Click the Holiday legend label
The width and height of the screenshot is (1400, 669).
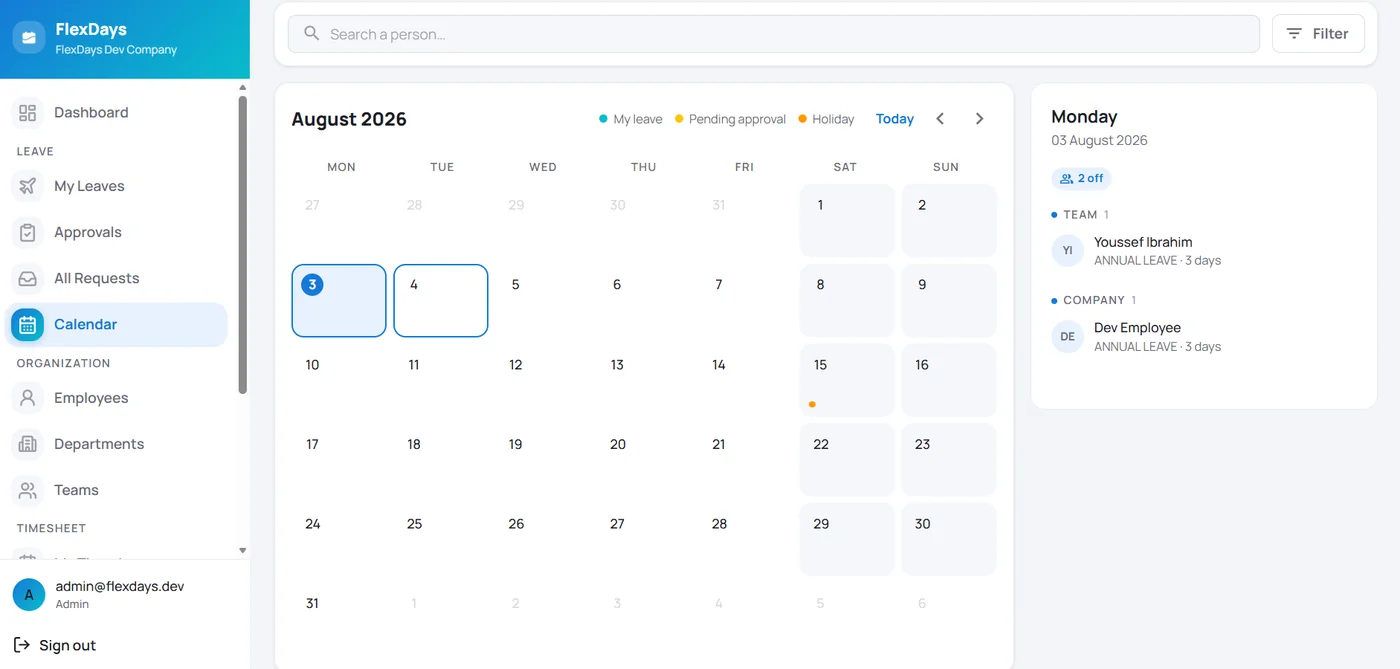pyautogui.click(x=833, y=119)
